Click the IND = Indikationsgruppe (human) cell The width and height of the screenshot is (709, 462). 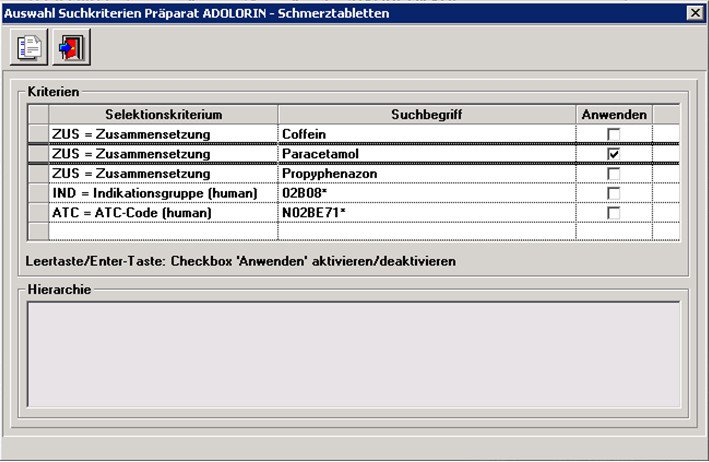coord(163,193)
